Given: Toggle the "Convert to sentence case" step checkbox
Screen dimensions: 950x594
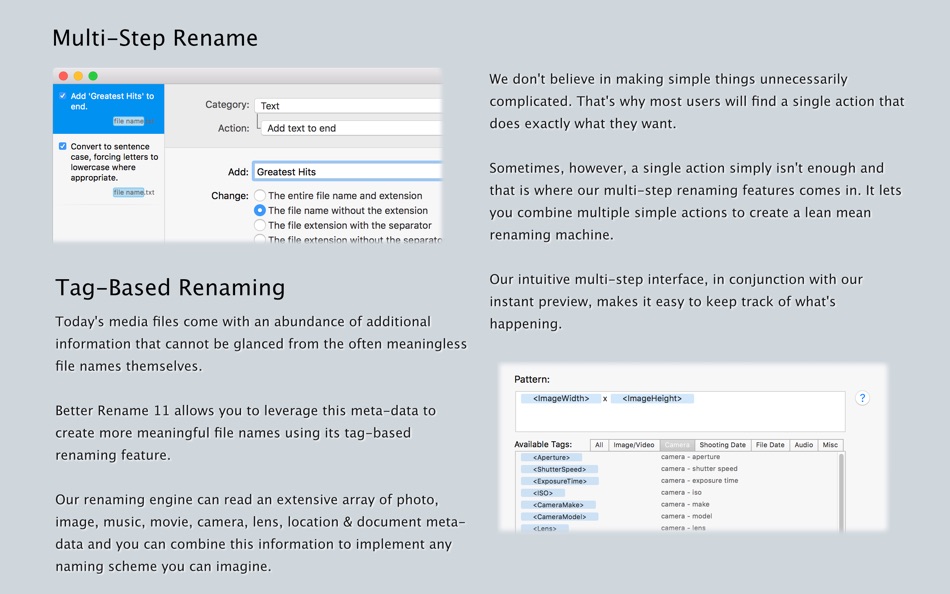Looking at the screenshot, I should (x=62, y=146).
